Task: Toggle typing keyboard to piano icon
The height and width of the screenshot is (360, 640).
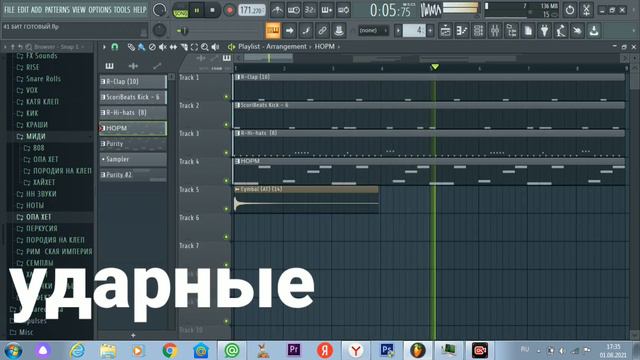Action: tap(273, 30)
